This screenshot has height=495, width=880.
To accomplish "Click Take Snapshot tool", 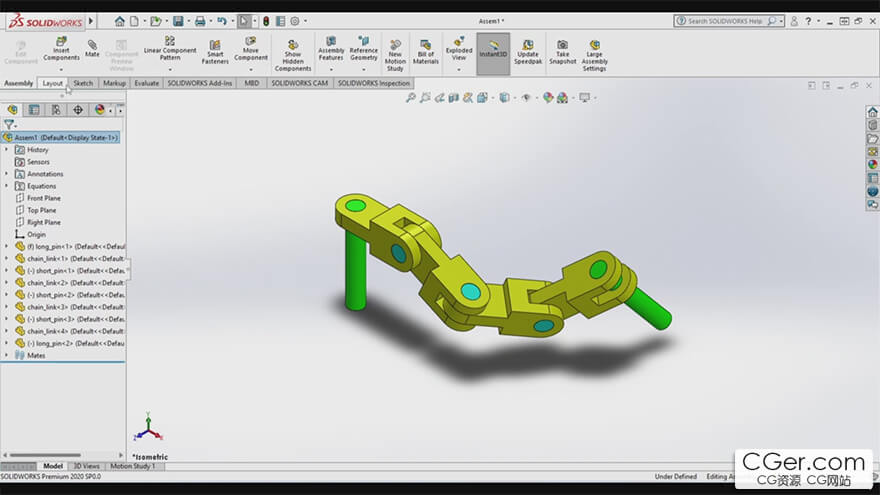I will 563,52.
